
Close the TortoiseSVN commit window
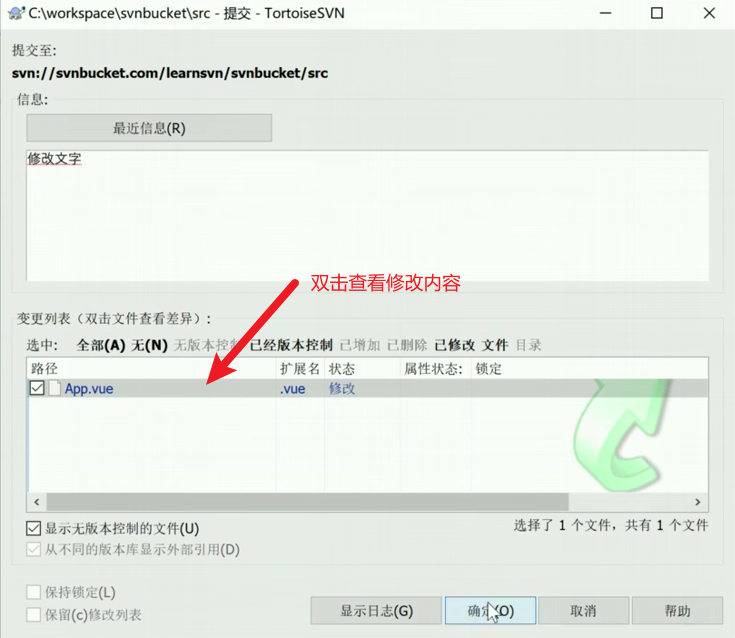tap(709, 13)
